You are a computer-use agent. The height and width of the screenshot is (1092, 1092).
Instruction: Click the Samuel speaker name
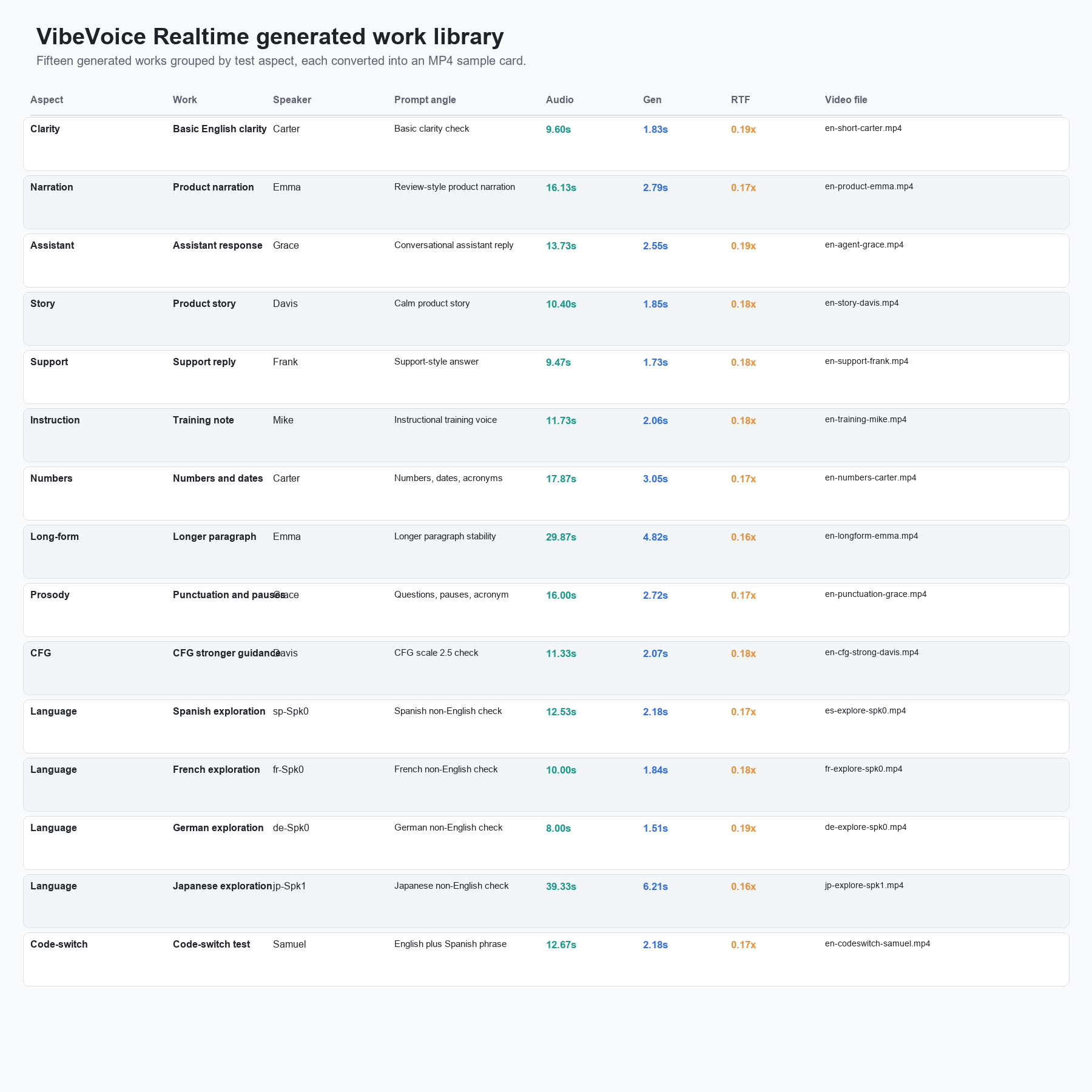point(289,945)
